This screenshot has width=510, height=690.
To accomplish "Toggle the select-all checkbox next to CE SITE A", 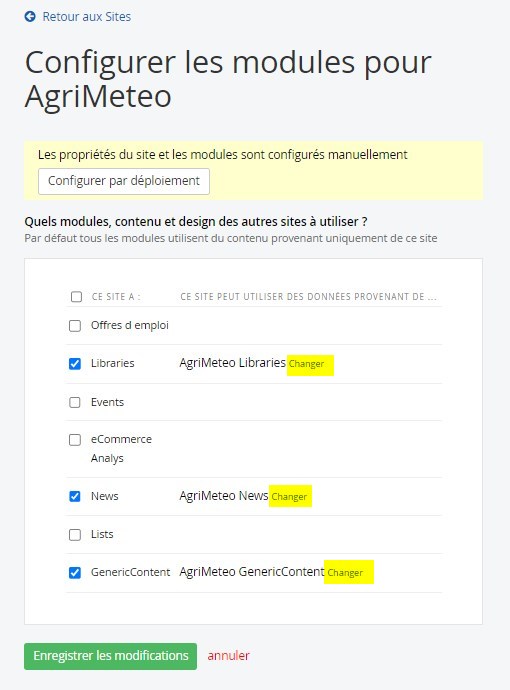I will tap(76, 297).
